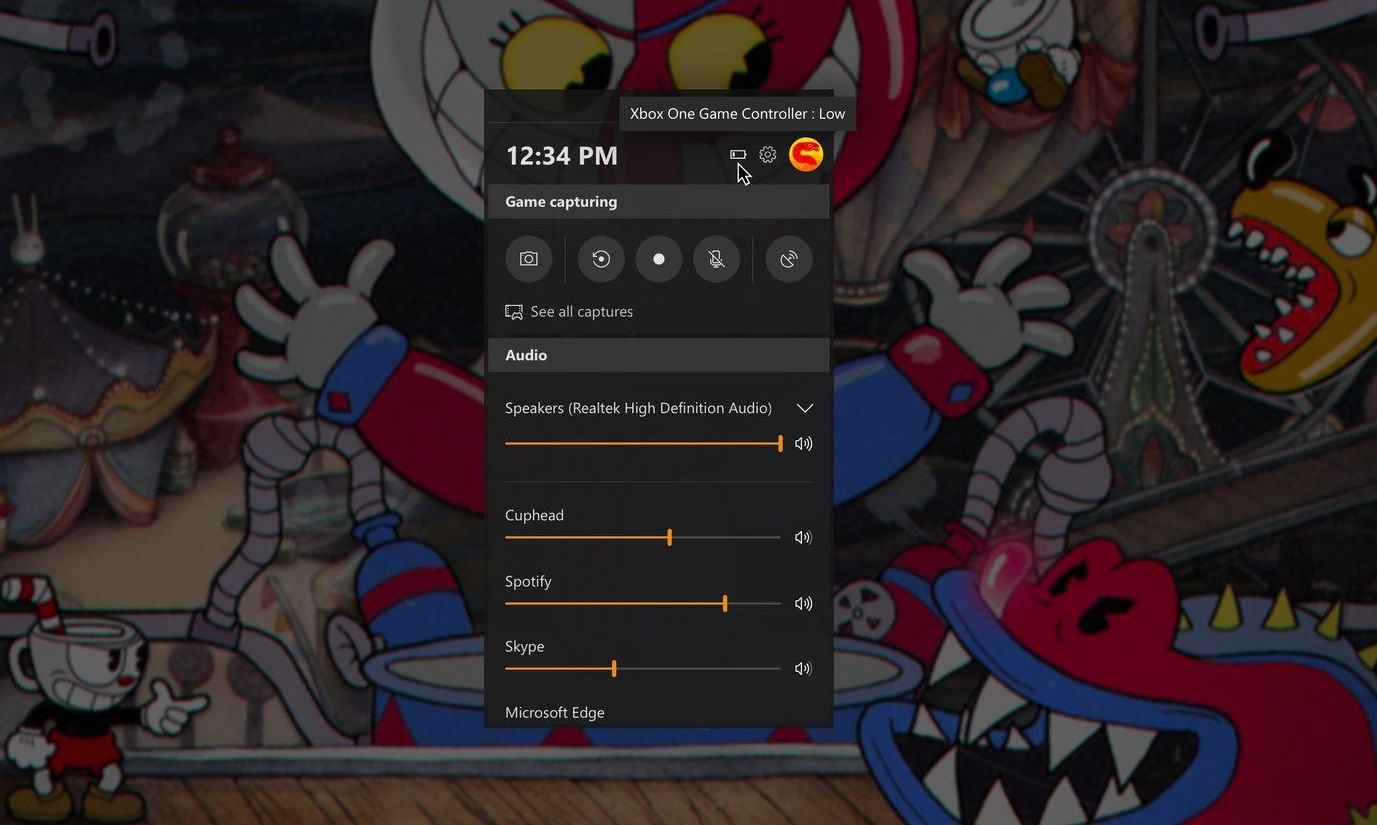Mute Skype audio

tap(803, 668)
